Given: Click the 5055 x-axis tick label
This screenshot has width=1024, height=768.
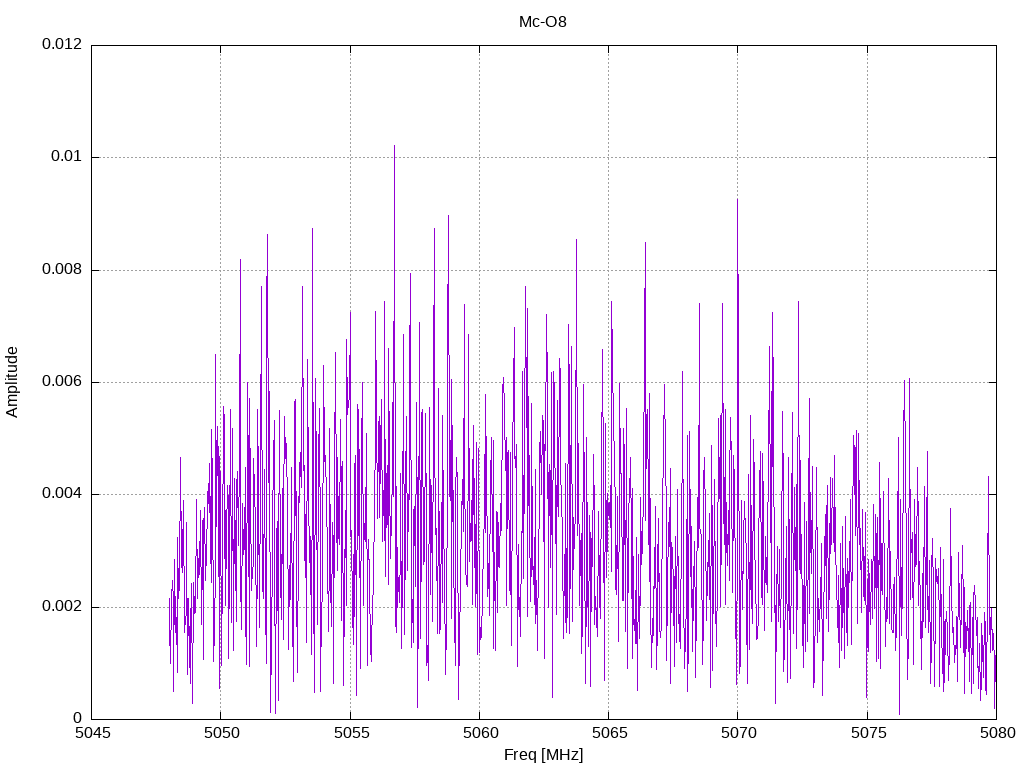Looking at the screenshot, I should [351, 733].
